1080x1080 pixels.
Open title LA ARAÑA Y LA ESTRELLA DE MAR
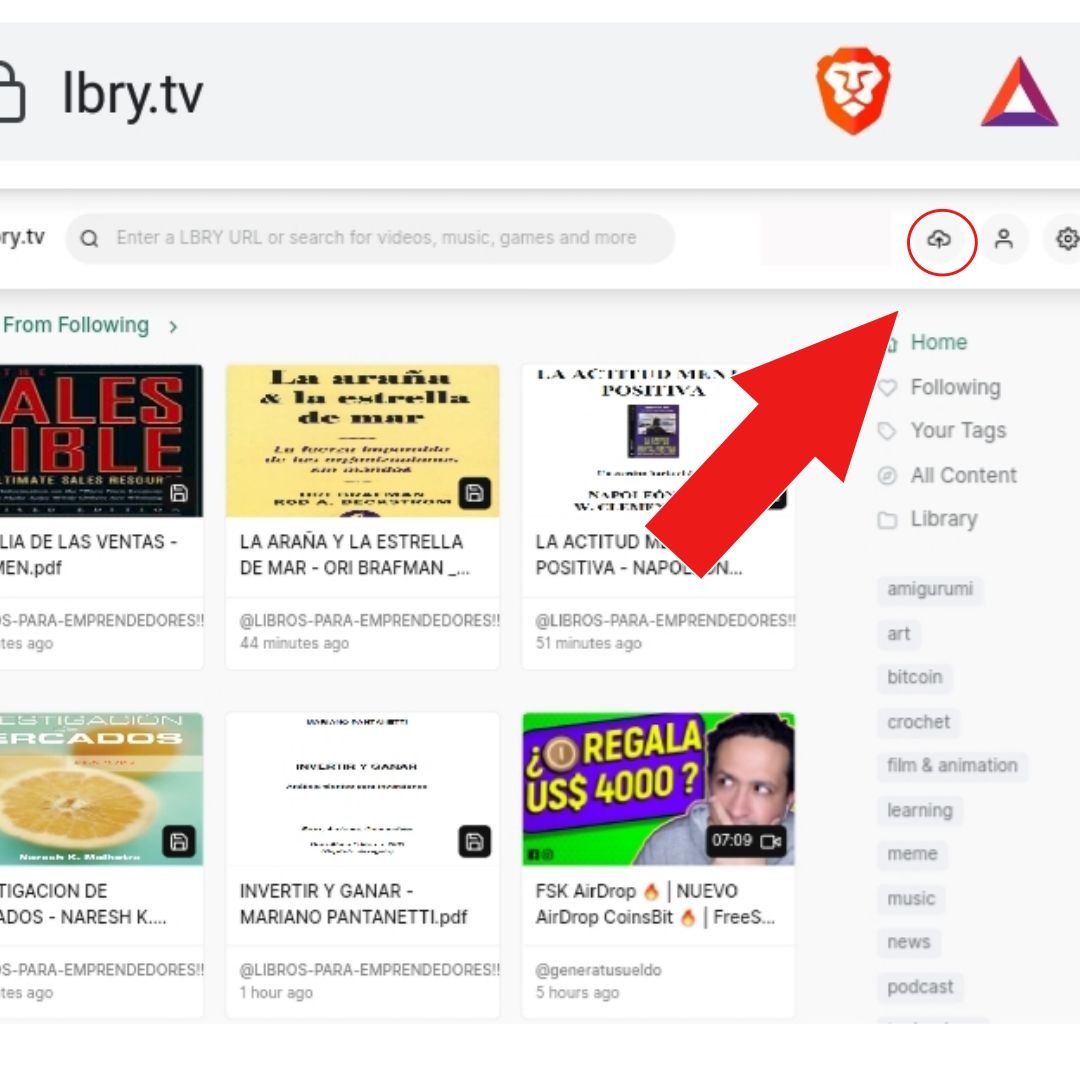354,554
